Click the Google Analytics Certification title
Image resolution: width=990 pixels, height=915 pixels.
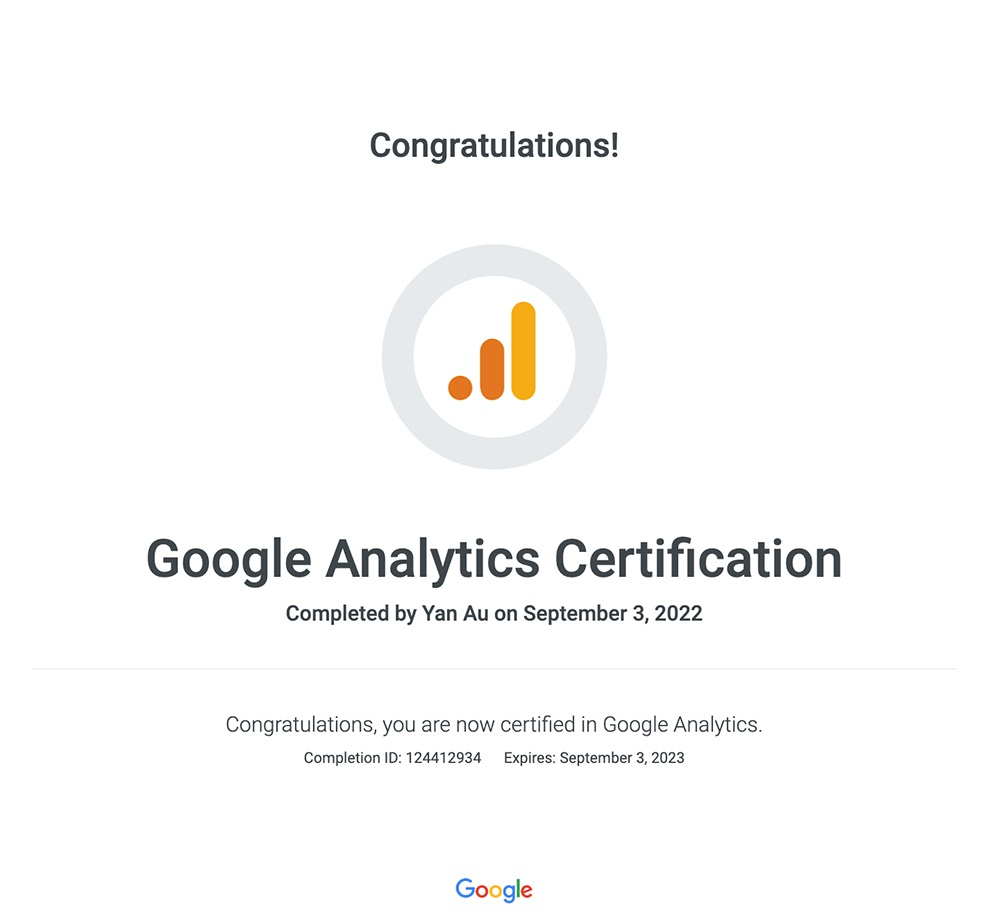[494, 559]
